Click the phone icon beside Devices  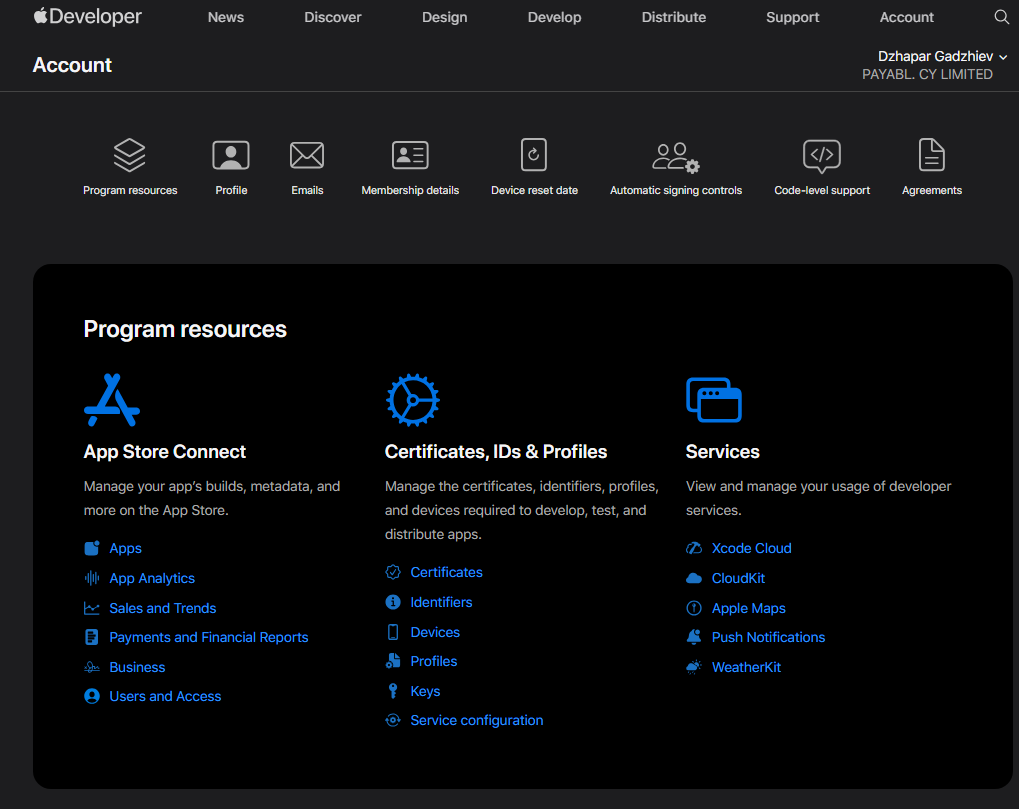(393, 632)
